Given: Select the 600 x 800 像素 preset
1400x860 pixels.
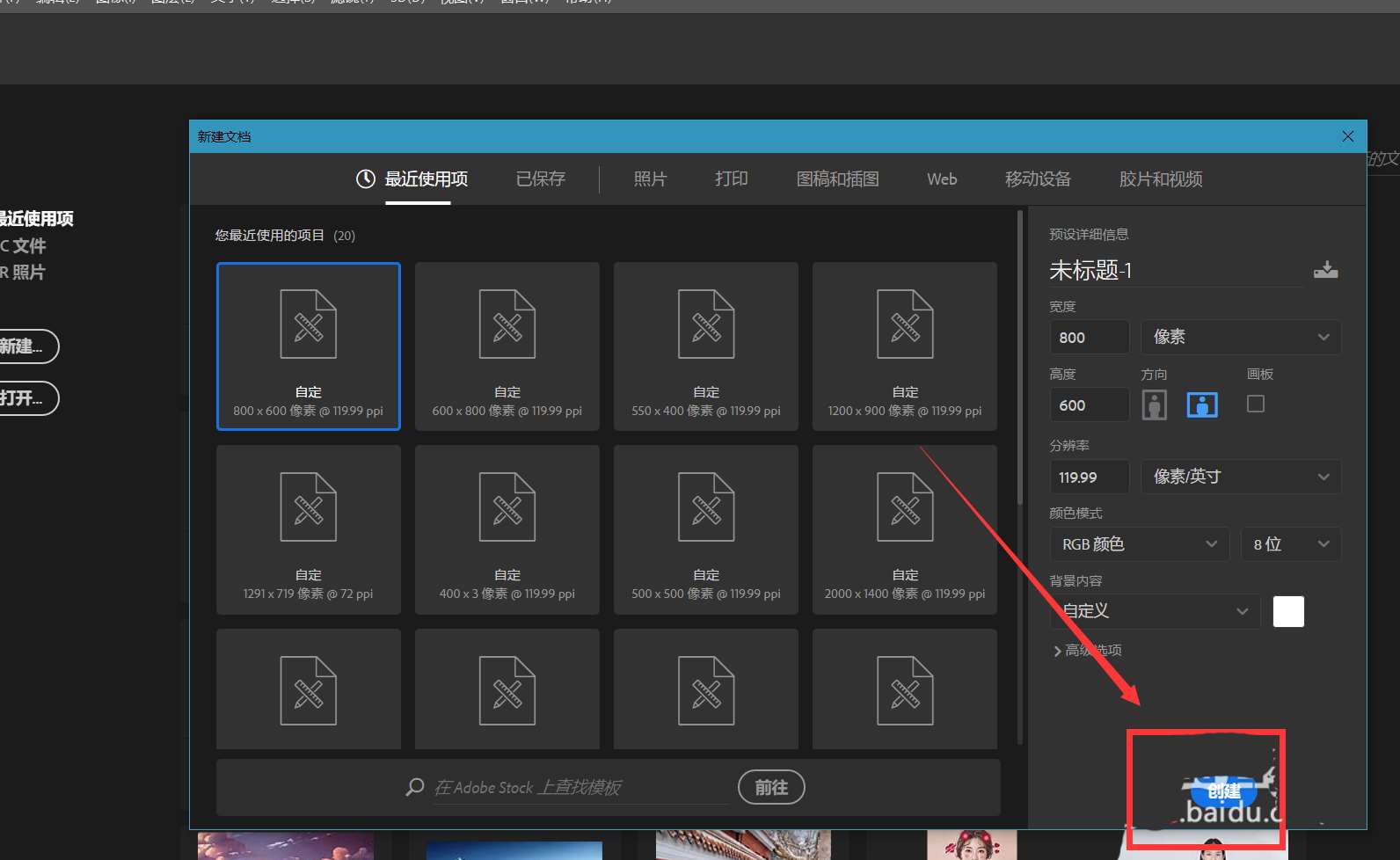Looking at the screenshot, I should pos(507,346).
